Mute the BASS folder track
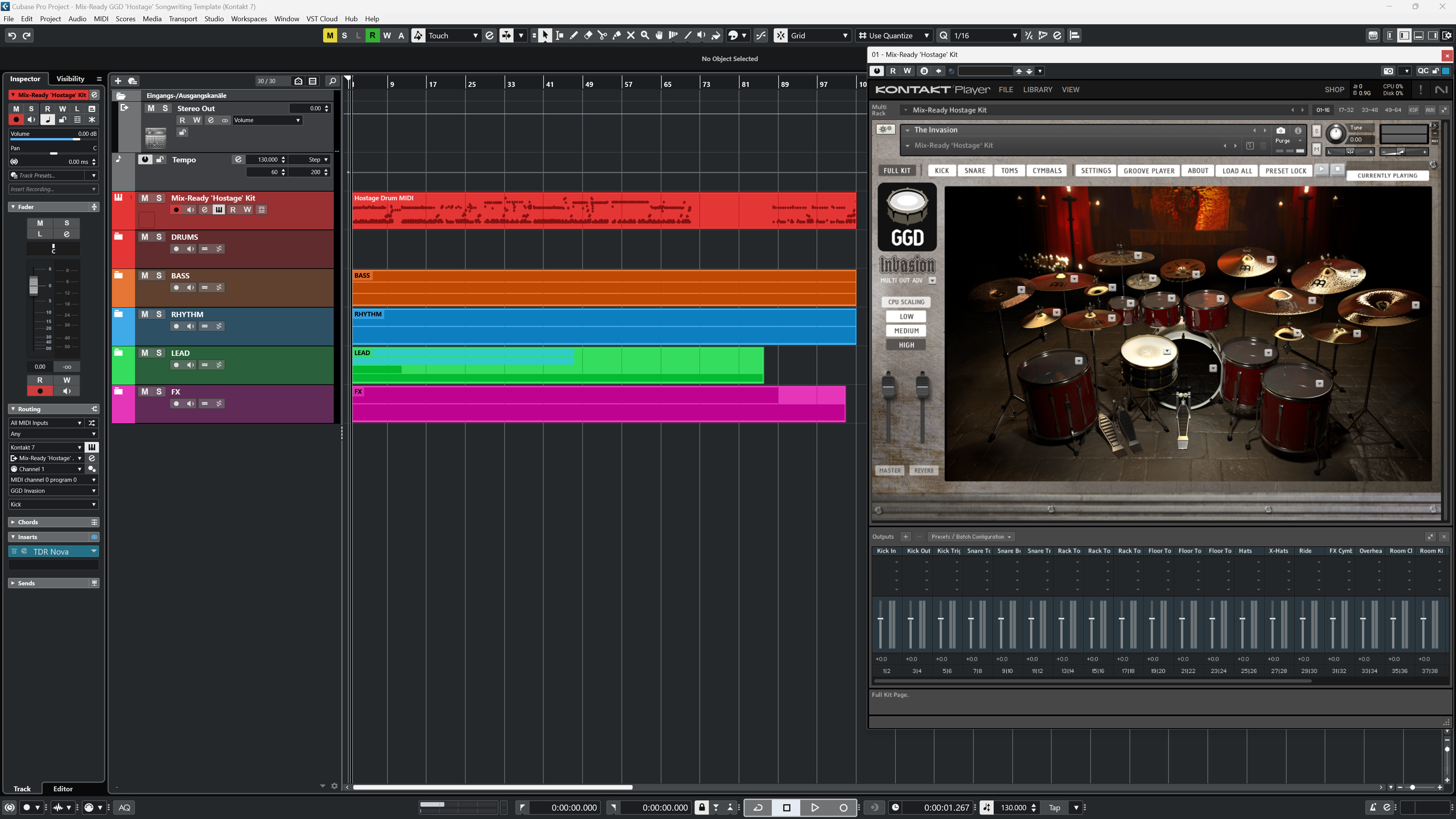Screen dimensions: 1456x819 coord(145,275)
